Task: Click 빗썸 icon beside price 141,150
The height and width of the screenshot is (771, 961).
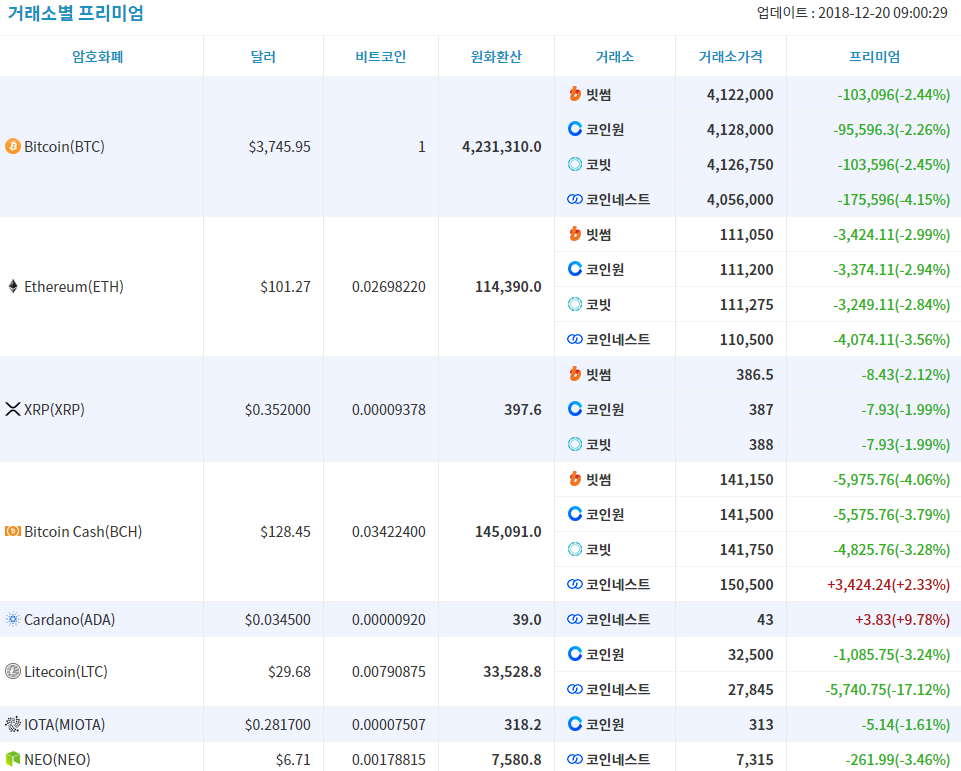Action: (575, 478)
